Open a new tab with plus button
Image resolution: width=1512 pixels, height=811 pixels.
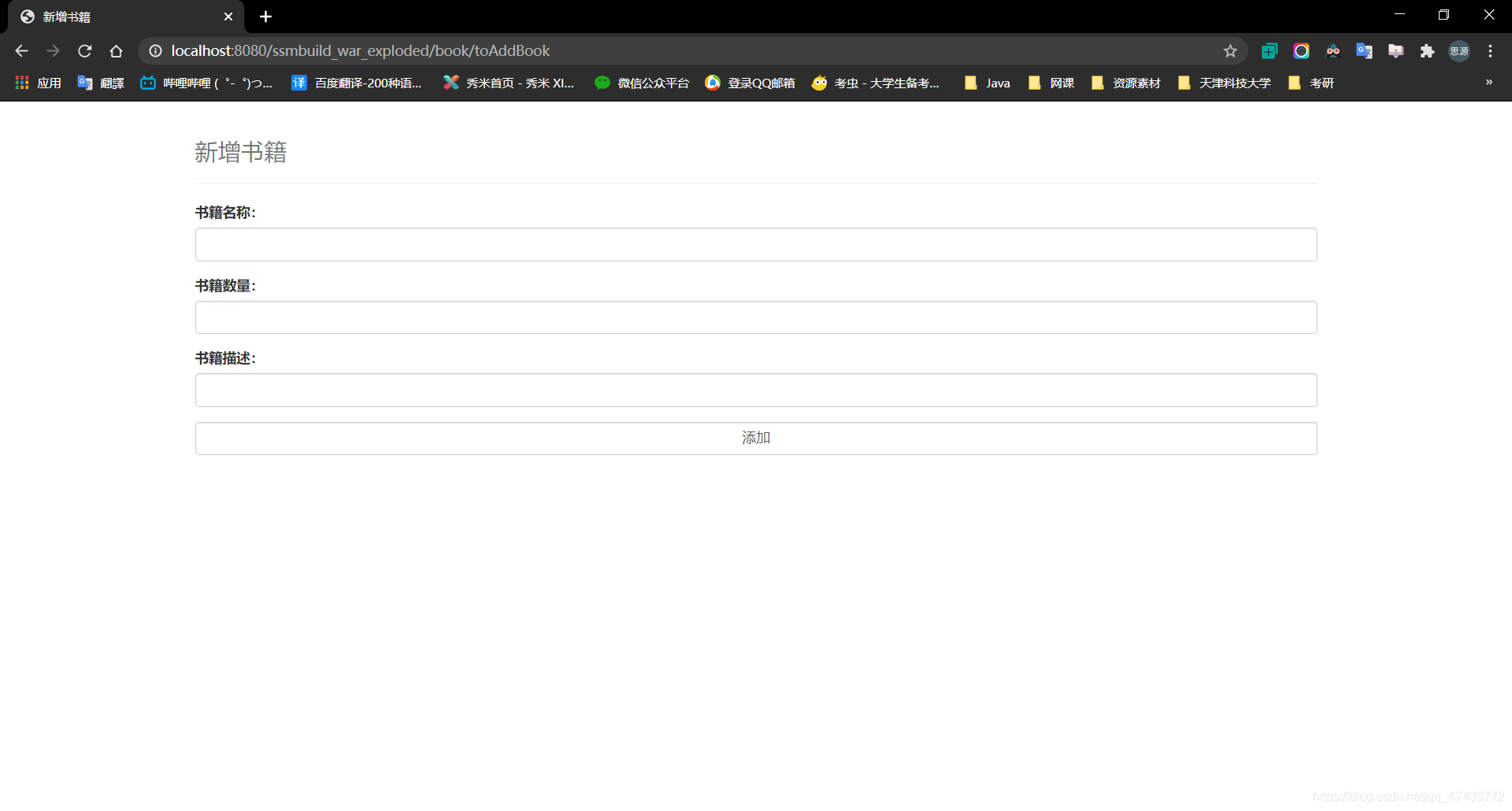click(265, 17)
